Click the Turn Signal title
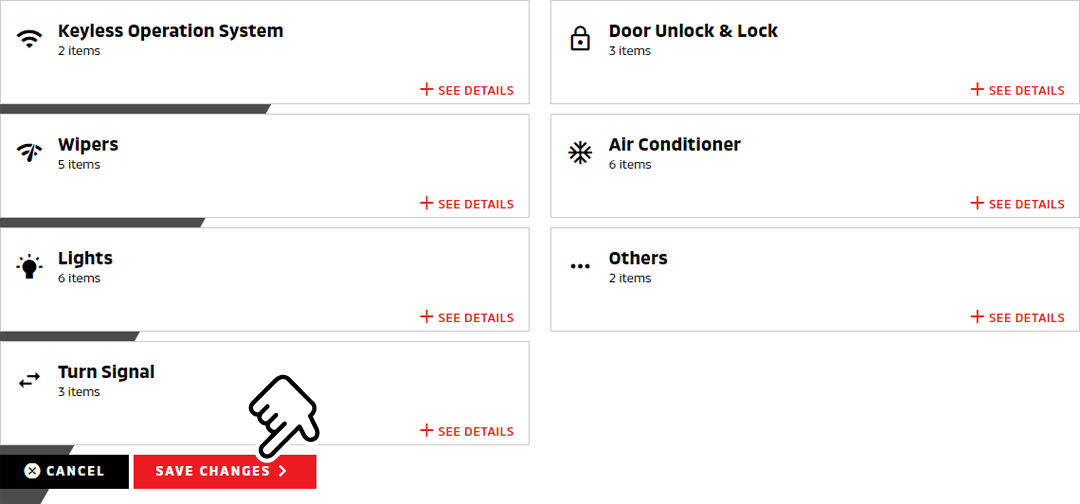 (x=106, y=372)
